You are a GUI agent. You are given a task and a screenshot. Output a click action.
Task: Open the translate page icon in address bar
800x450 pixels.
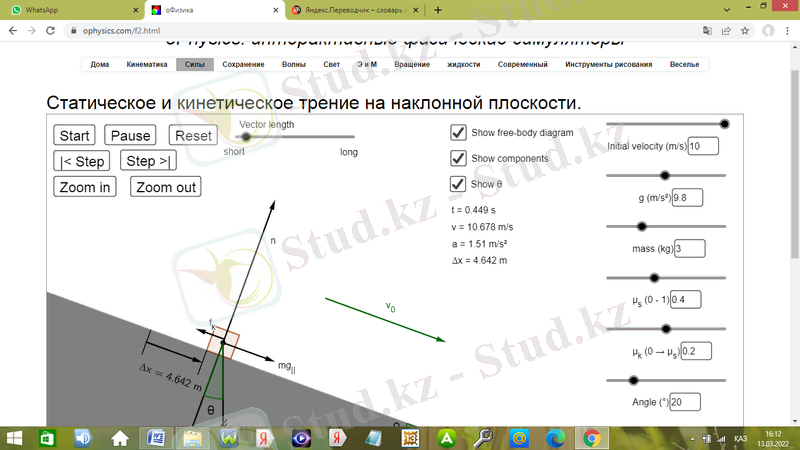(x=707, y=31)
